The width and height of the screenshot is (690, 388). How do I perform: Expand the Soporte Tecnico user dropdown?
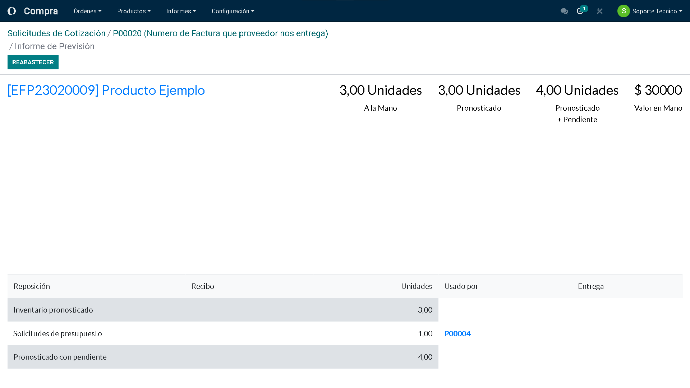click(657, 11)
